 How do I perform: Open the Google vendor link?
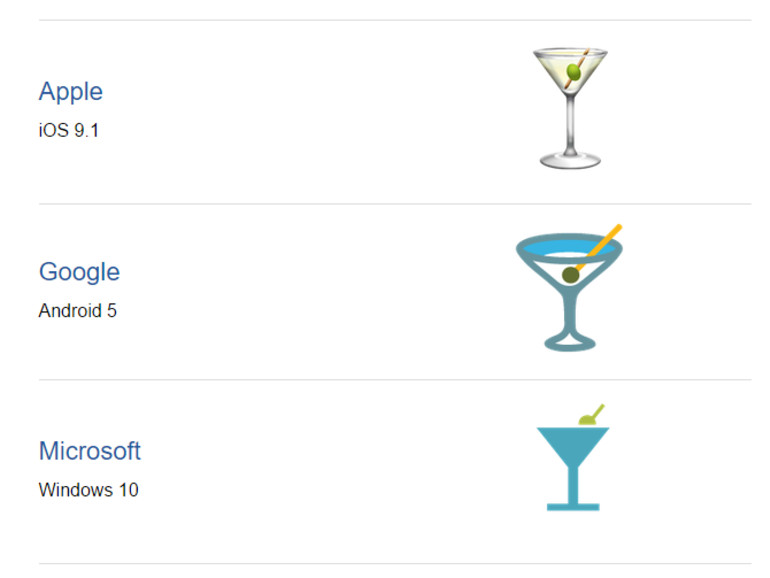point(79,272)
